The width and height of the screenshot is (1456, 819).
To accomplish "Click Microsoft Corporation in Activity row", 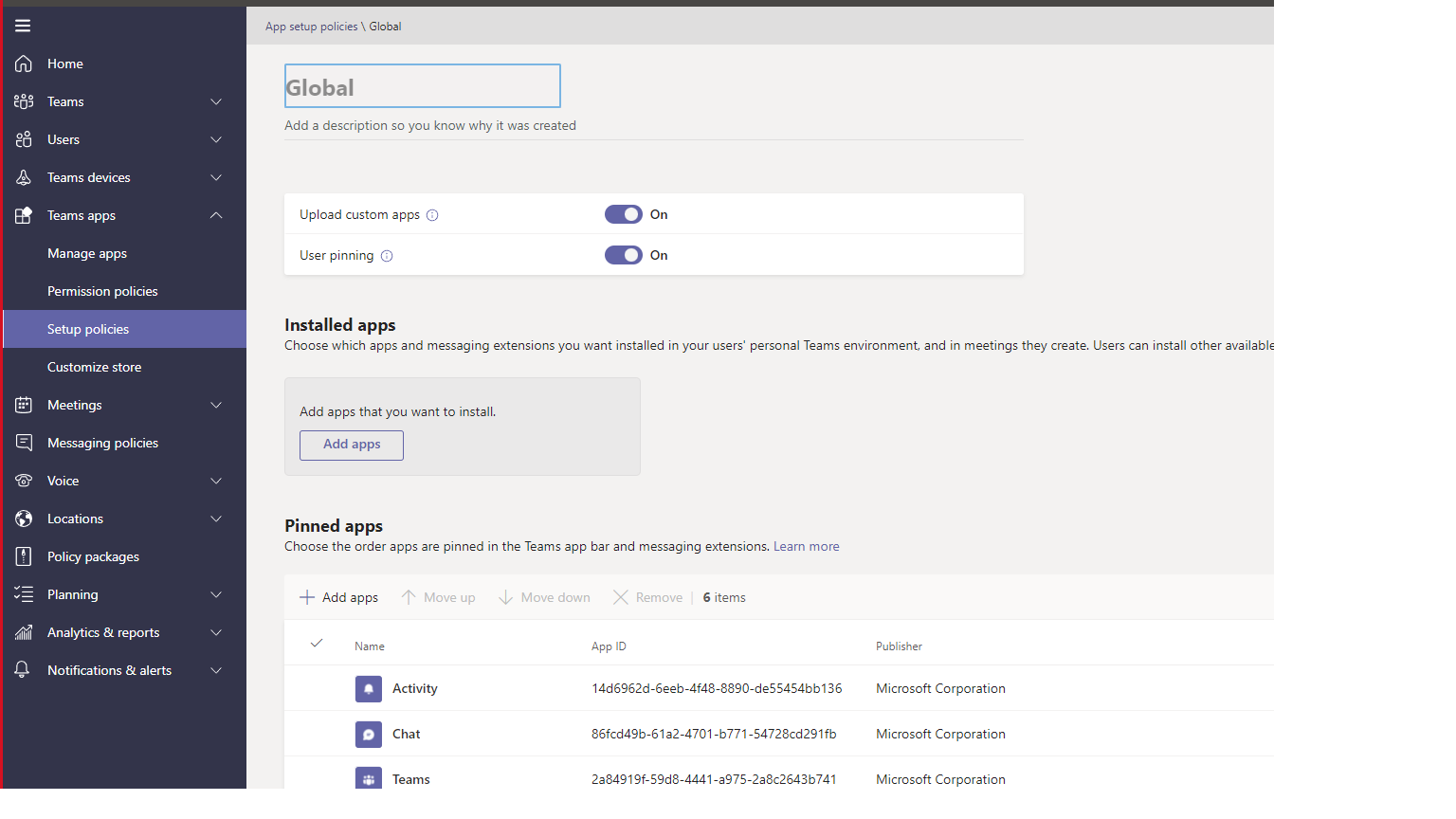I will coord(940,689).
